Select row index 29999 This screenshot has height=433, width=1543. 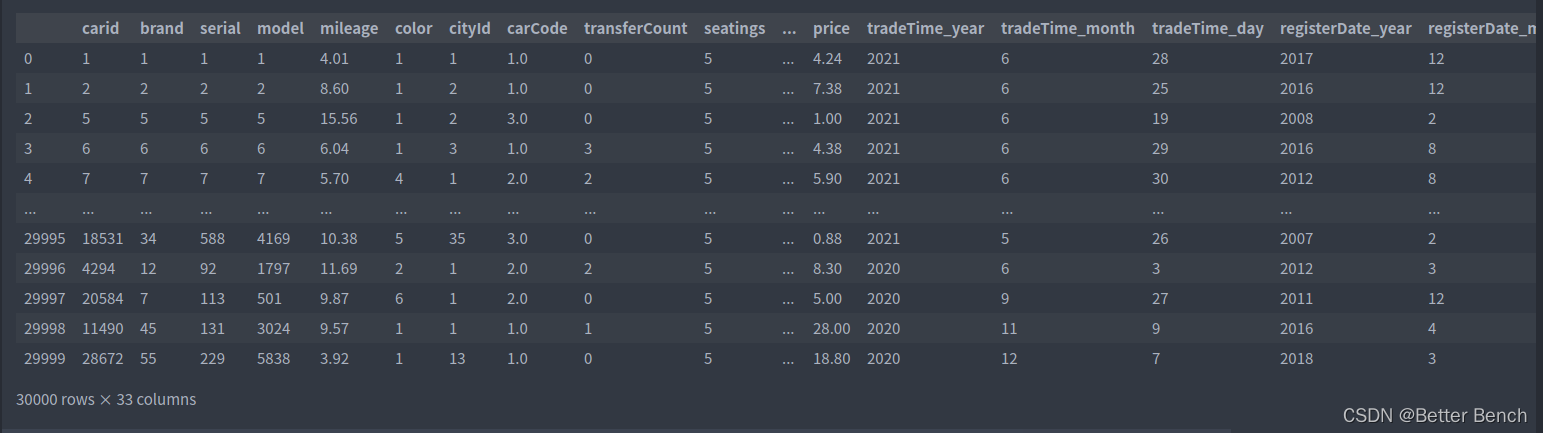(x=42, y=358)
